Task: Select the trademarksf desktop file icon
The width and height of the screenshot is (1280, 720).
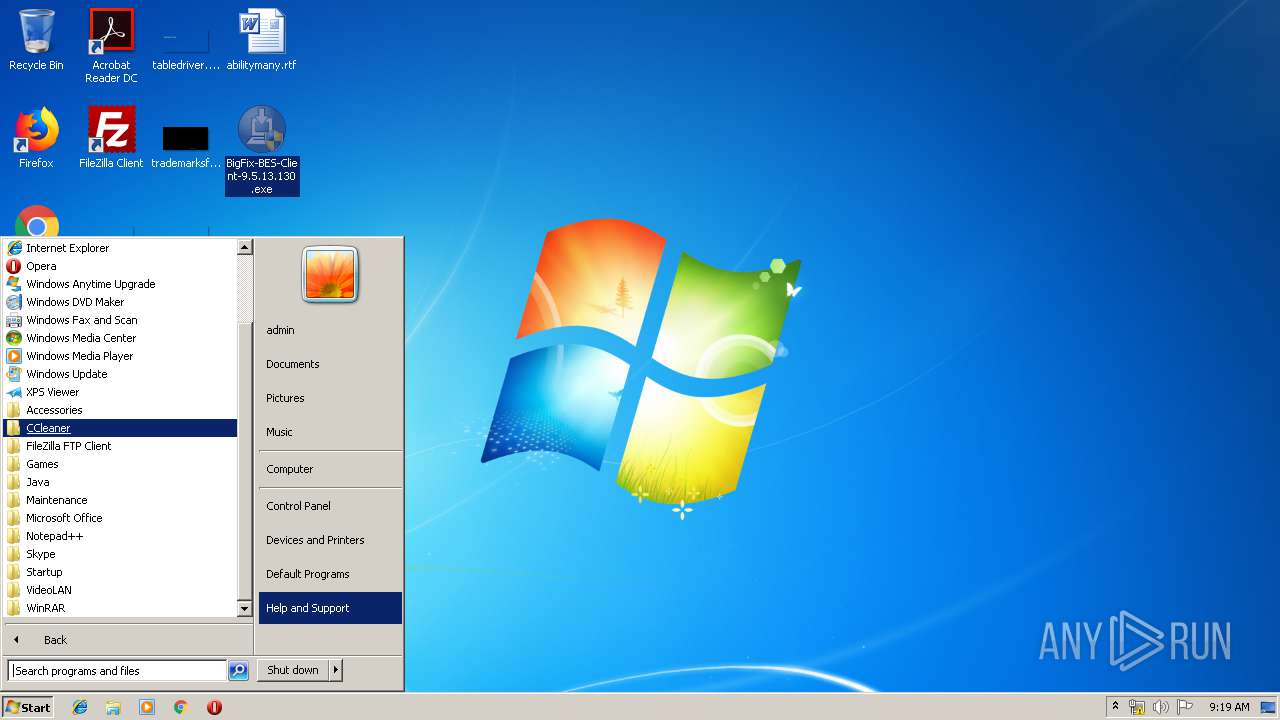Action: (186, 145)
